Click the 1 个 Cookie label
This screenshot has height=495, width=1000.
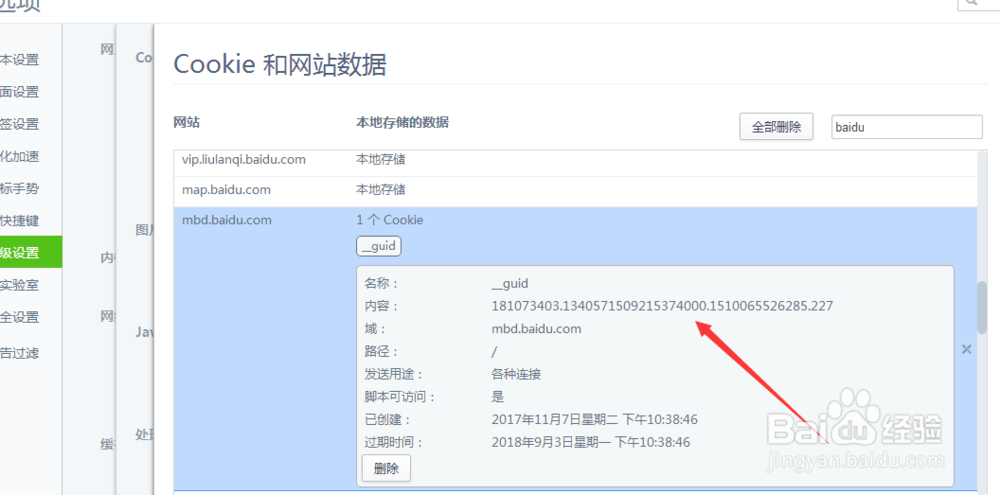(390, 220)
